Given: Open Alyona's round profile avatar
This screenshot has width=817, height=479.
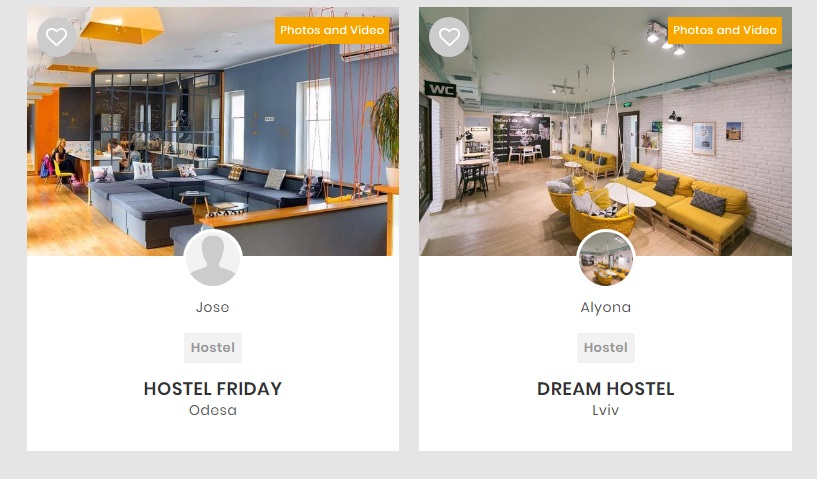Looking at the screenshot, I should coord(606,259).
